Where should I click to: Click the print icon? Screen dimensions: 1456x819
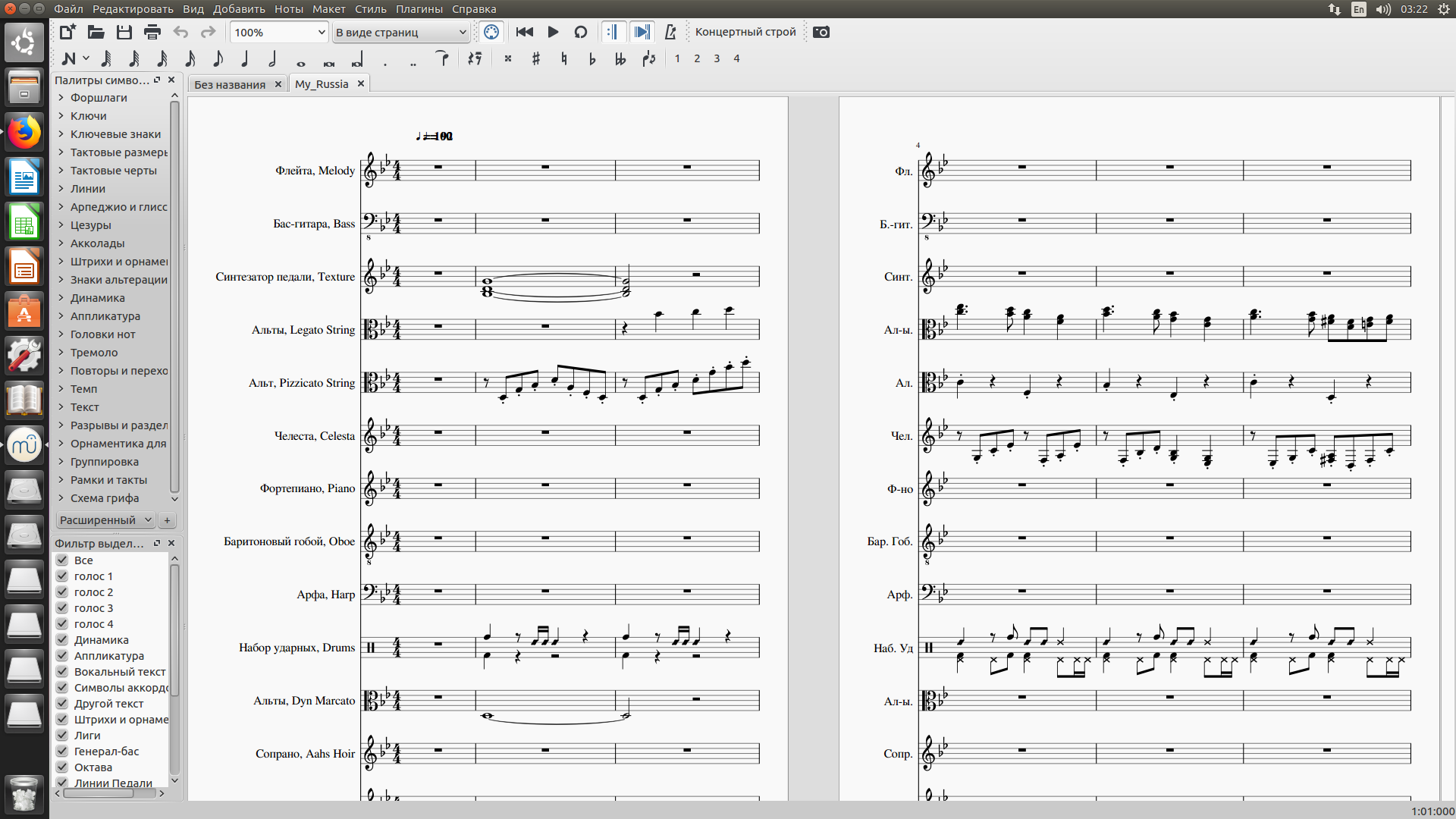tap(152, 32)
